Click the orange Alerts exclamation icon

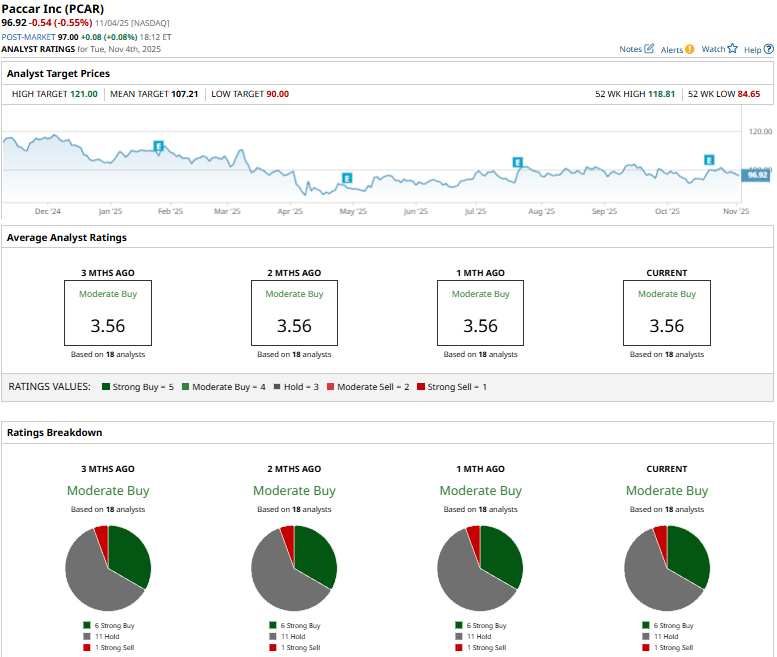(x=690, y=49)
